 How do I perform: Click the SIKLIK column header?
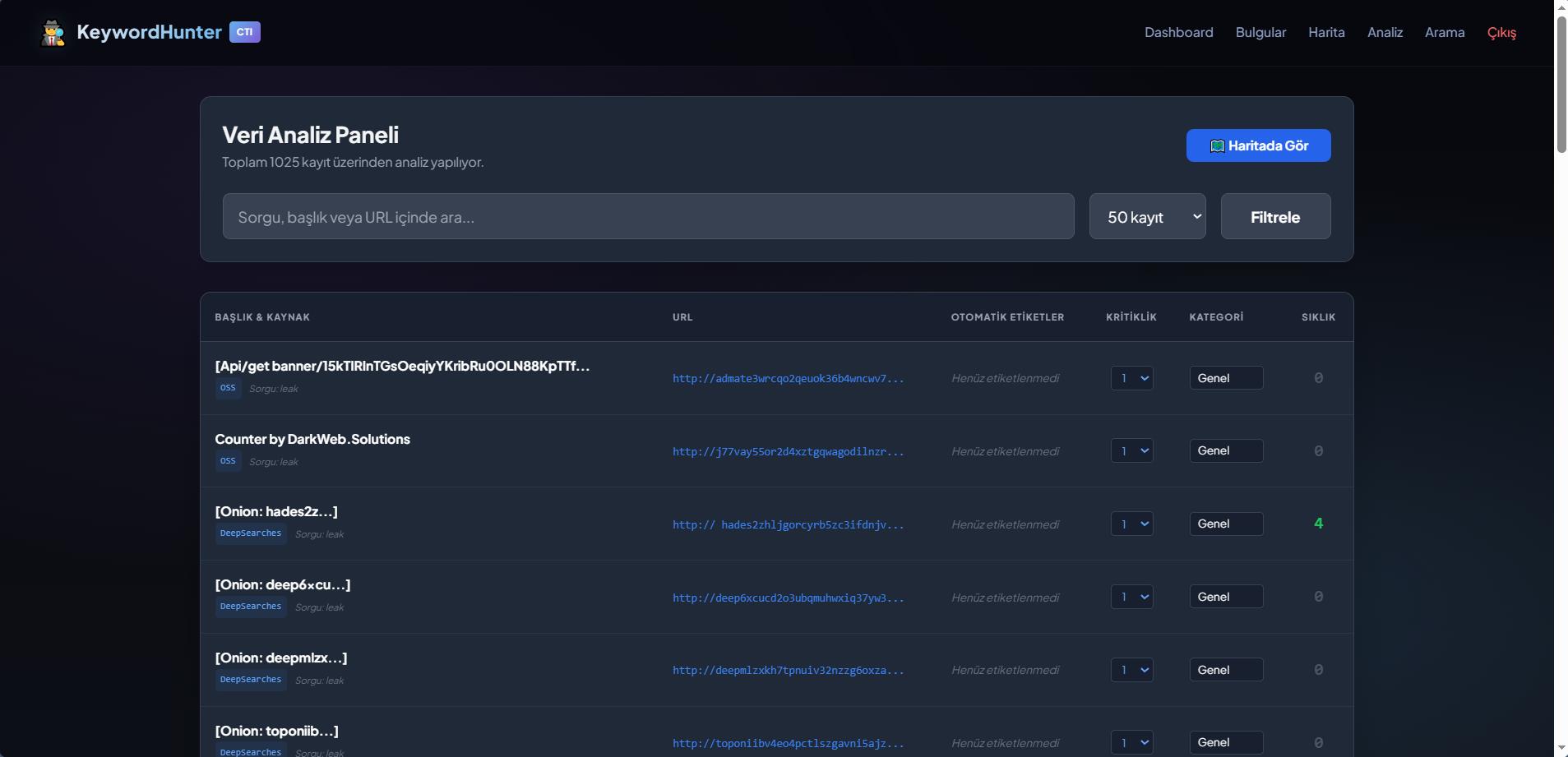click(x=1318, y=317)
